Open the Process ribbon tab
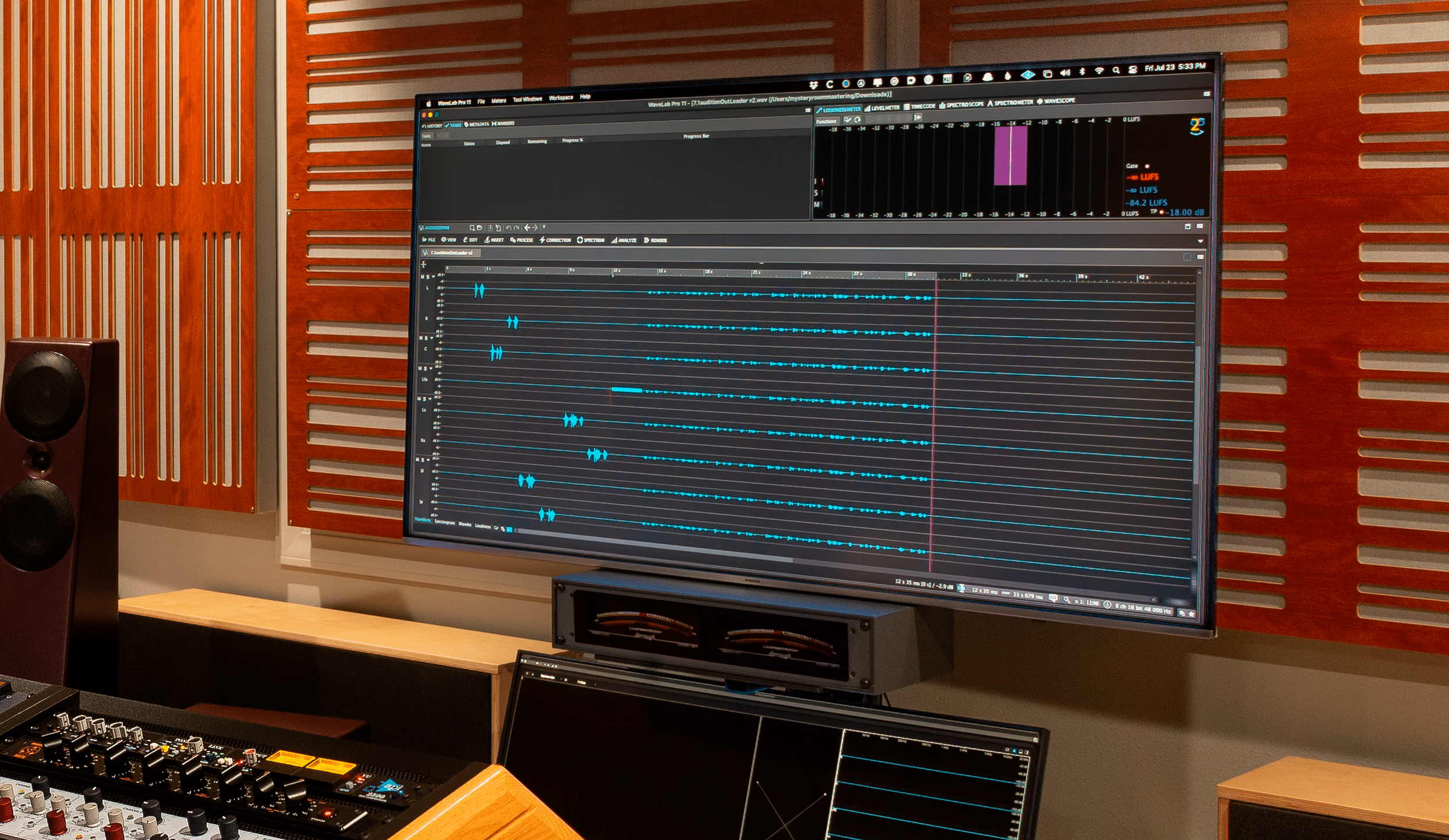Screen dimensions: 1449x840 (522, 240)
